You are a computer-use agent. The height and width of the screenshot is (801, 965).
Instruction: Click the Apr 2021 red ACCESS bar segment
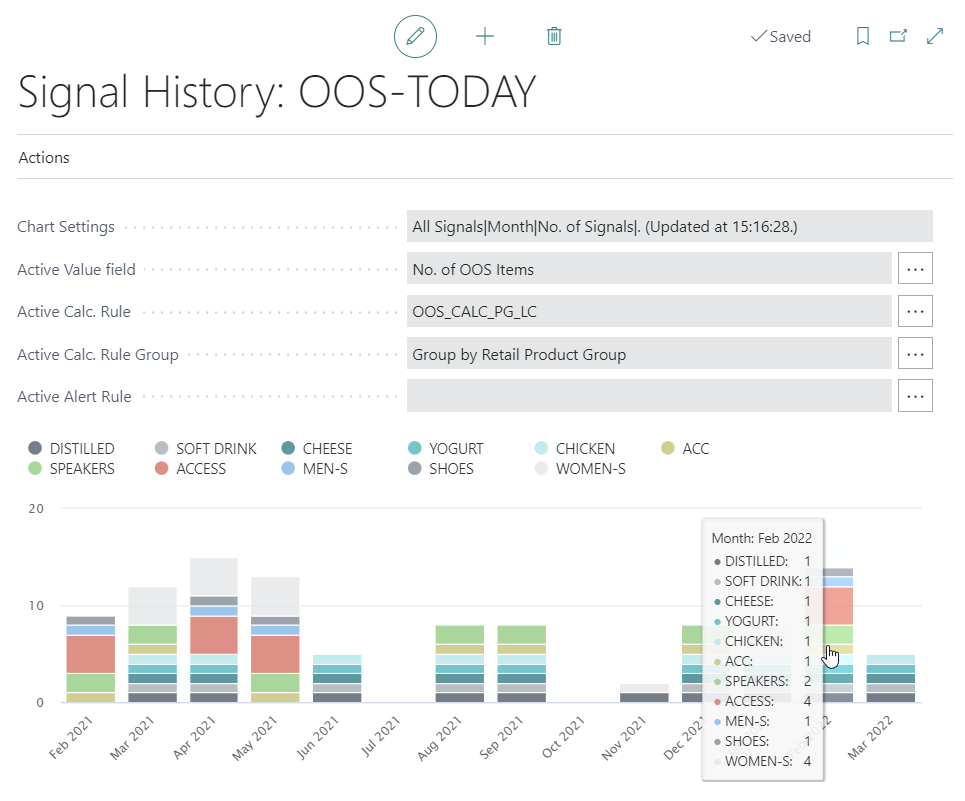213,634
